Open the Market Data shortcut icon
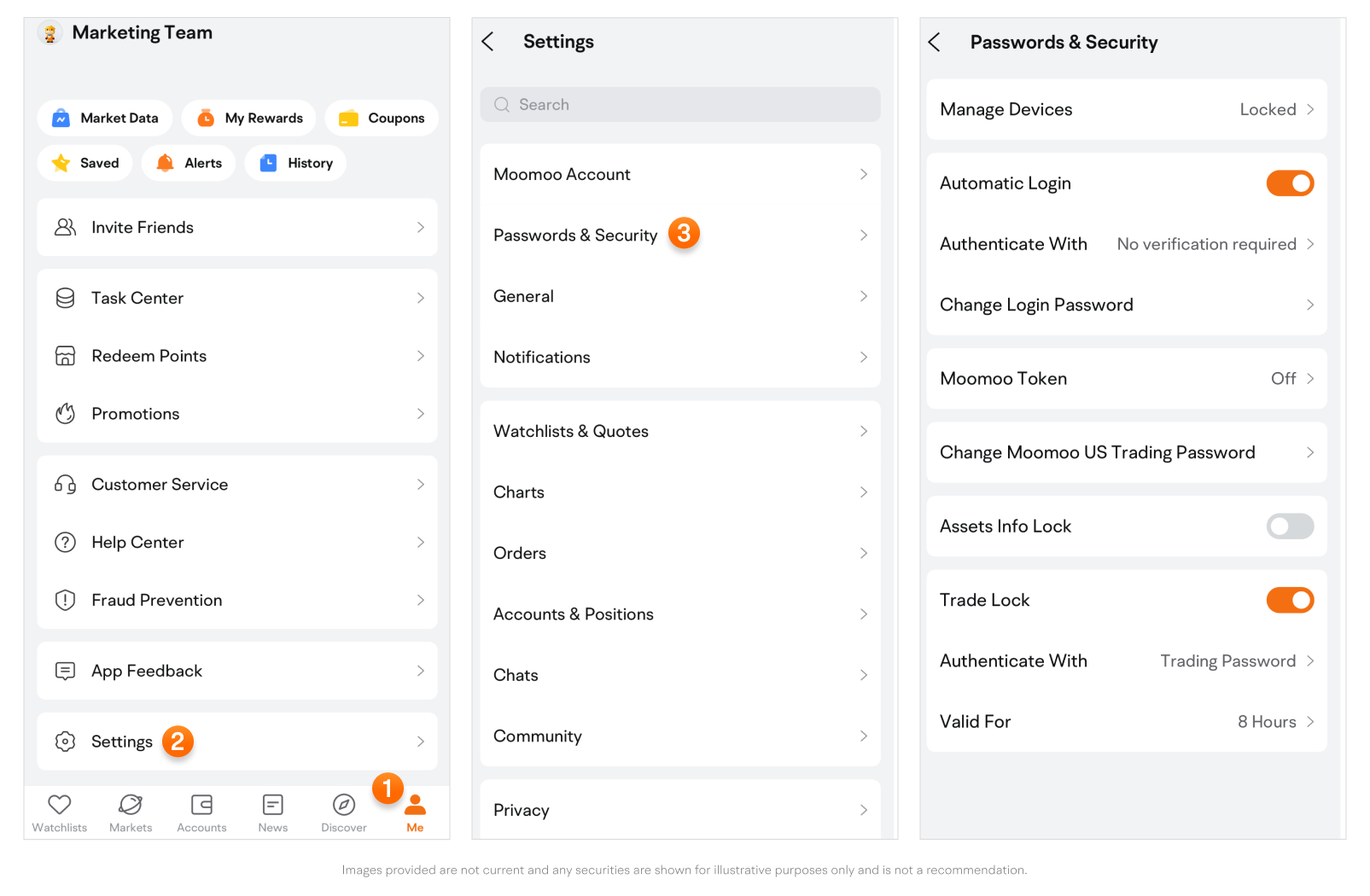The width and height of the screenshot is (1370, 896). tap(61, 118)
